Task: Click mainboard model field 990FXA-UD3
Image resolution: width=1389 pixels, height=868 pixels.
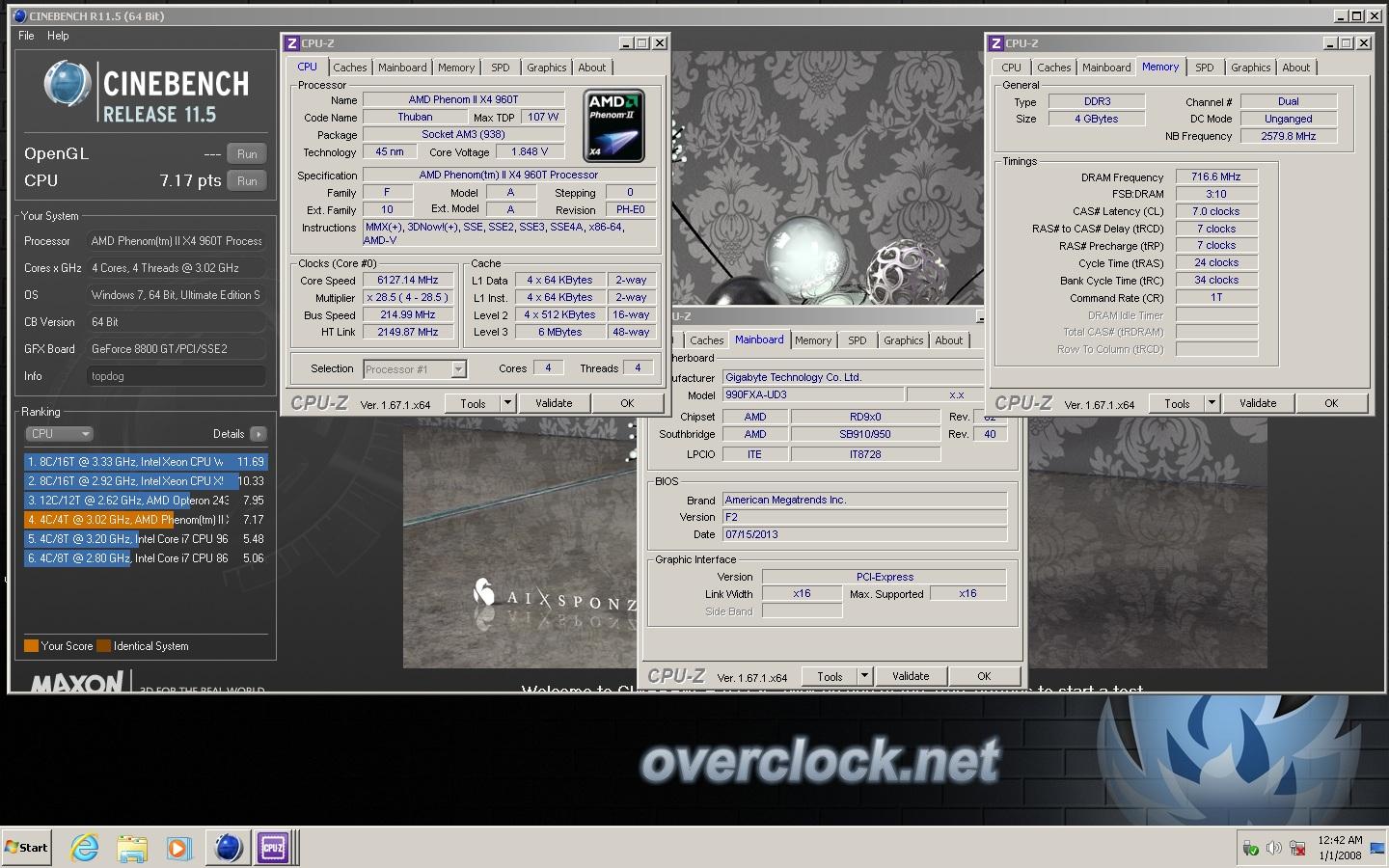Action: coord(813,394)
